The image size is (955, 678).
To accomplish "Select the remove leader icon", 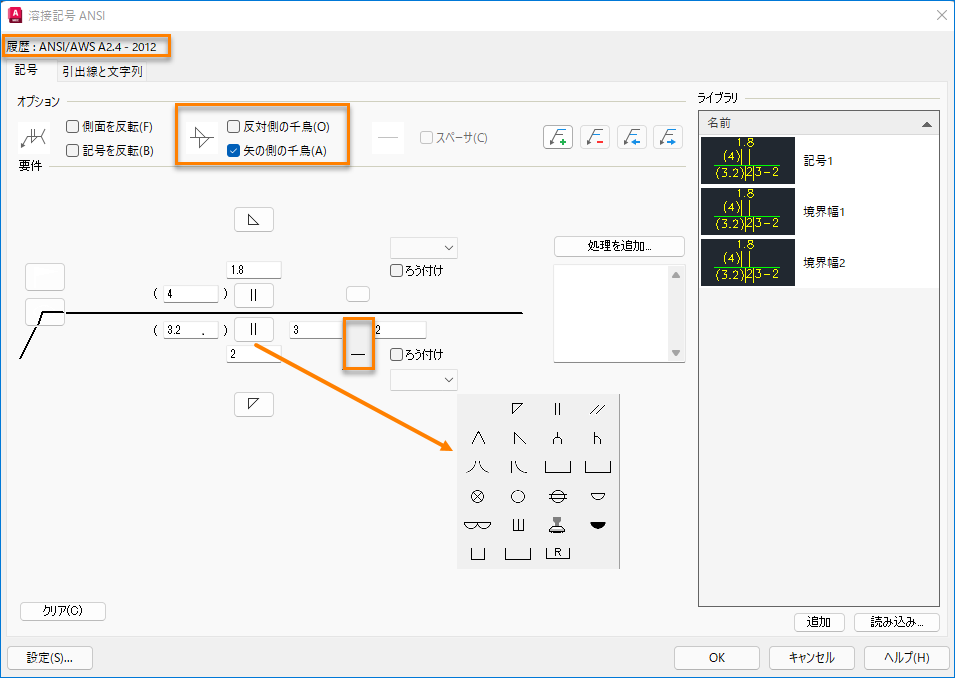I will point(595,137).
